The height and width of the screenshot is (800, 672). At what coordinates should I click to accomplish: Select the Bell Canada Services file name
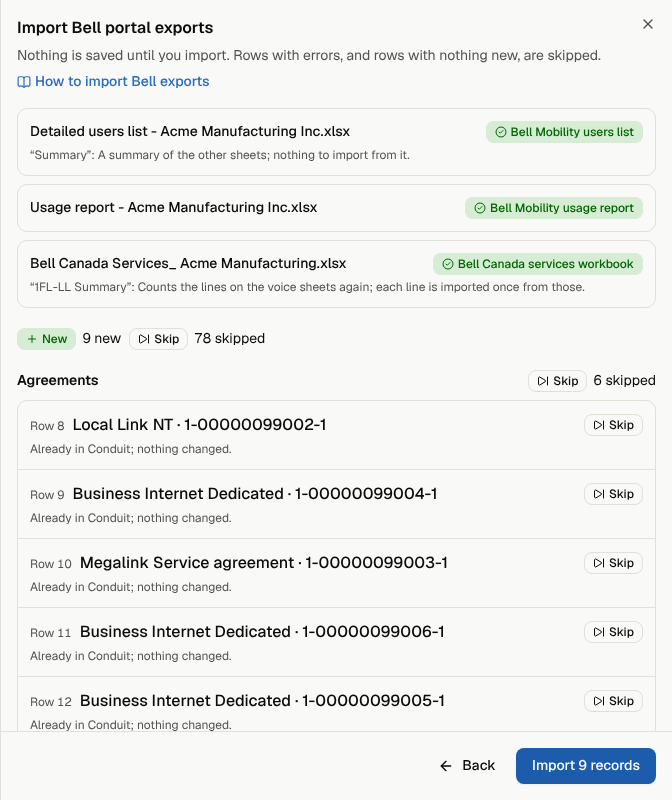(x=188, y=263)
